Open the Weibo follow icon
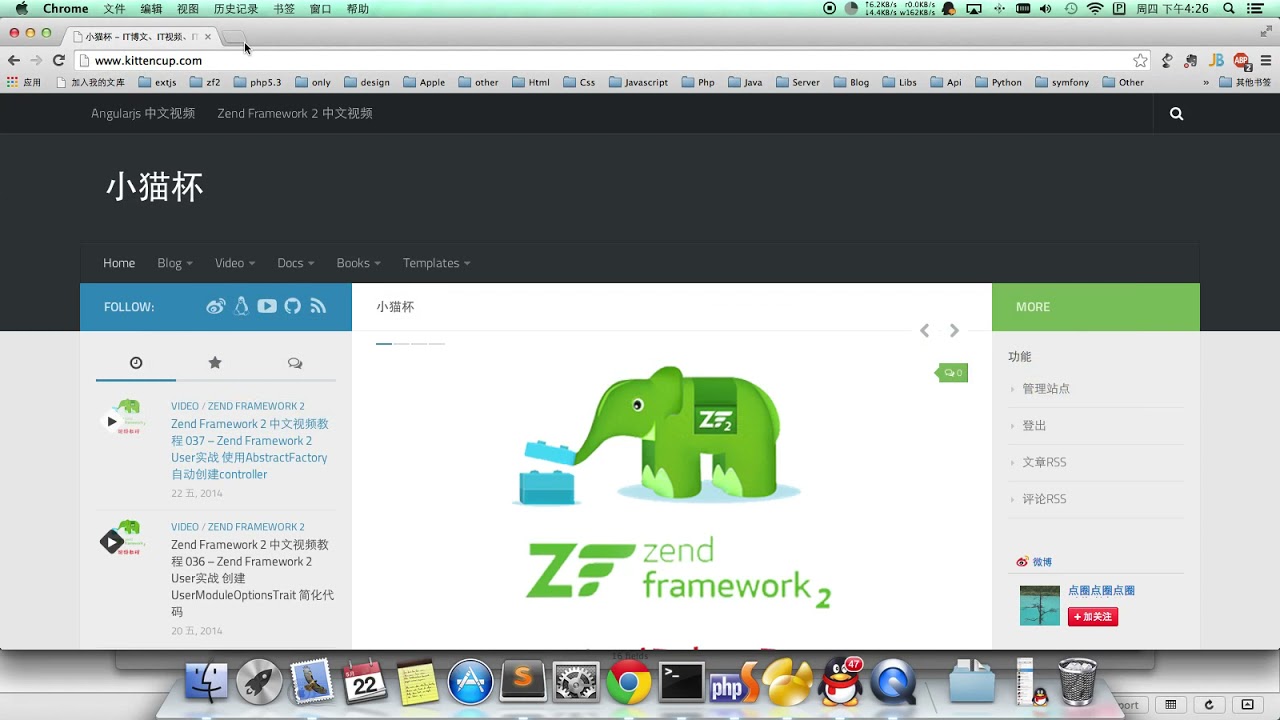The width and height of the screenshot is (1280, 720). pos(216,307)
